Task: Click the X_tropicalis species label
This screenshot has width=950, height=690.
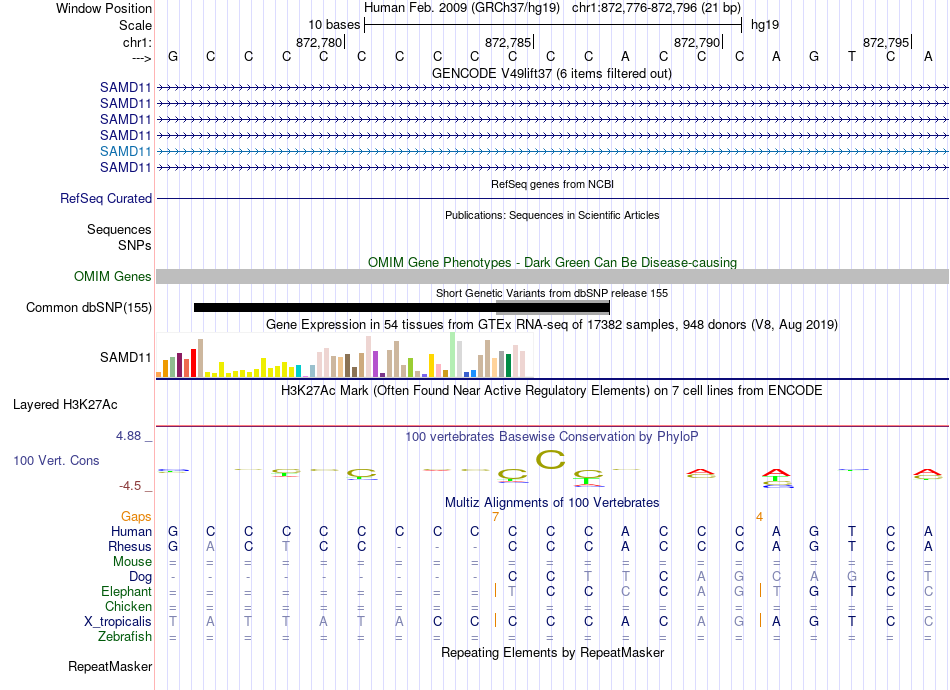Action: coord(118,622)
